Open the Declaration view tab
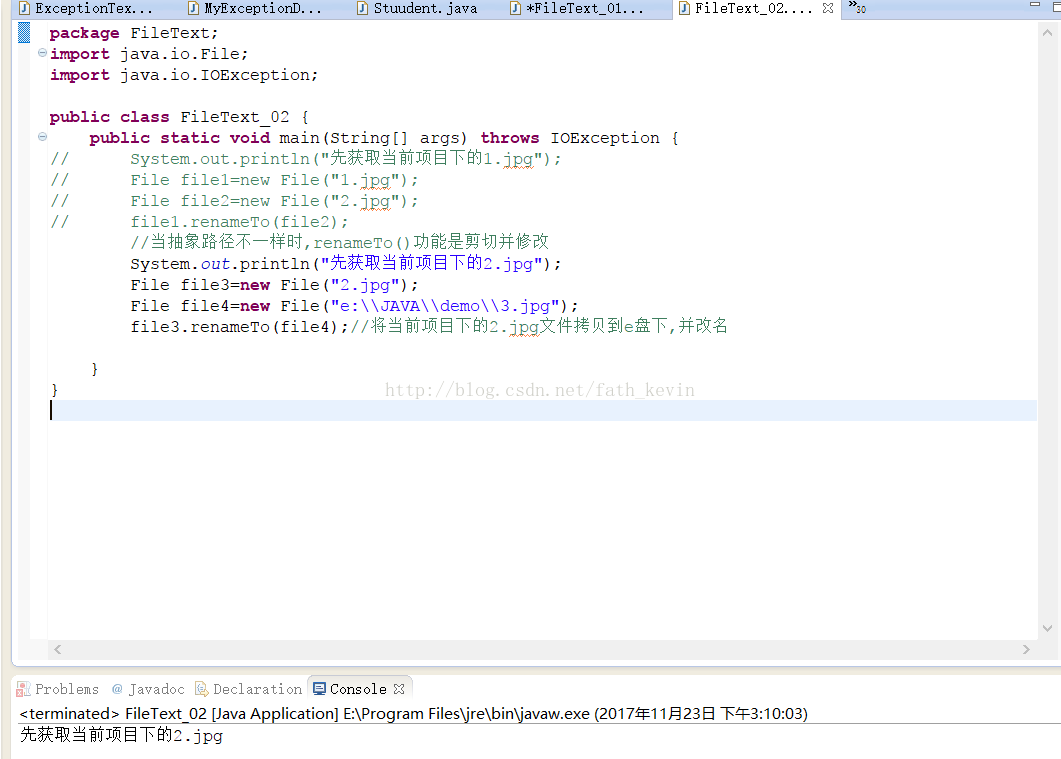This screenshot has height=759, width=1061. [248, 689]
